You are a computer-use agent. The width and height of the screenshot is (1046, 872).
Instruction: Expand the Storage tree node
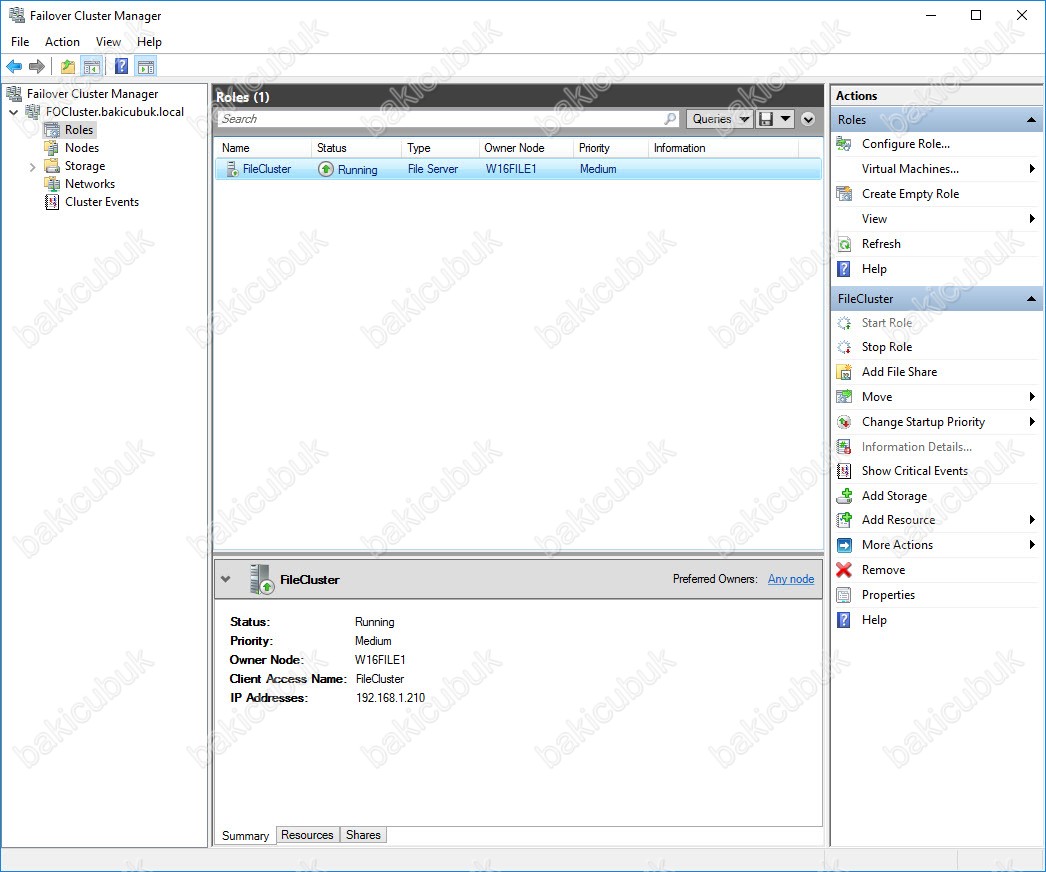(32, 166)
